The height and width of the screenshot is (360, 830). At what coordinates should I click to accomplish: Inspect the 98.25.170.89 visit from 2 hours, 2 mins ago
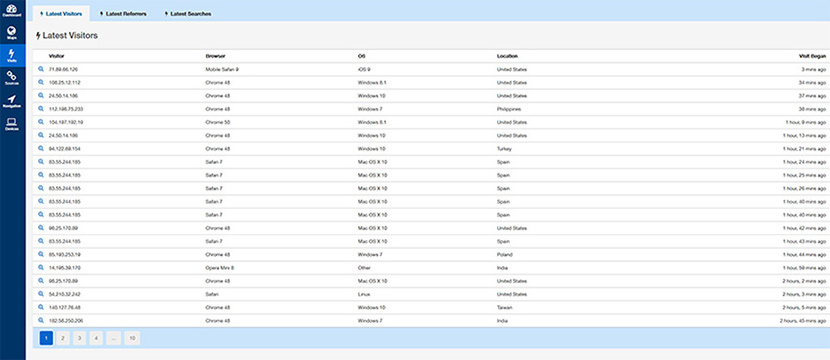coord(41,281)
